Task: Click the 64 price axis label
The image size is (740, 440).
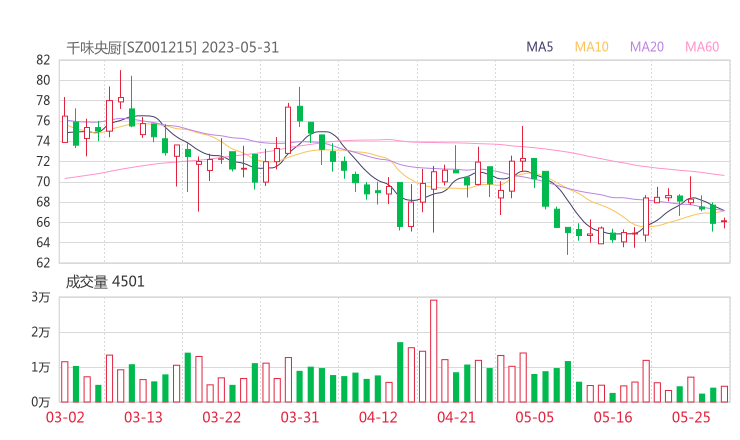Action: click(43, 243)
